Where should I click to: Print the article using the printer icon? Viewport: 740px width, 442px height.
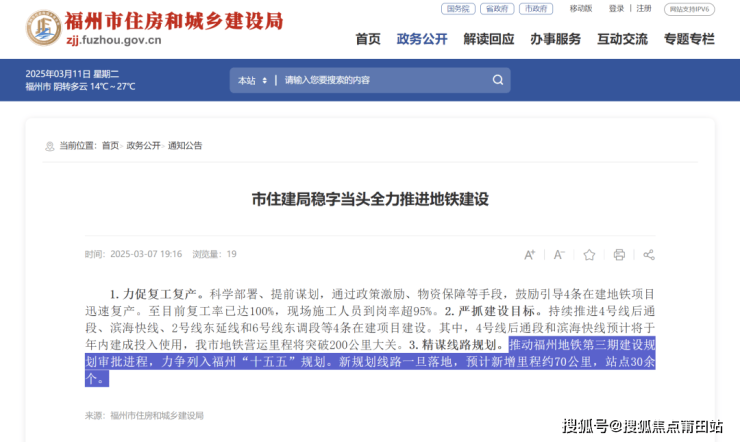point(619,254)
